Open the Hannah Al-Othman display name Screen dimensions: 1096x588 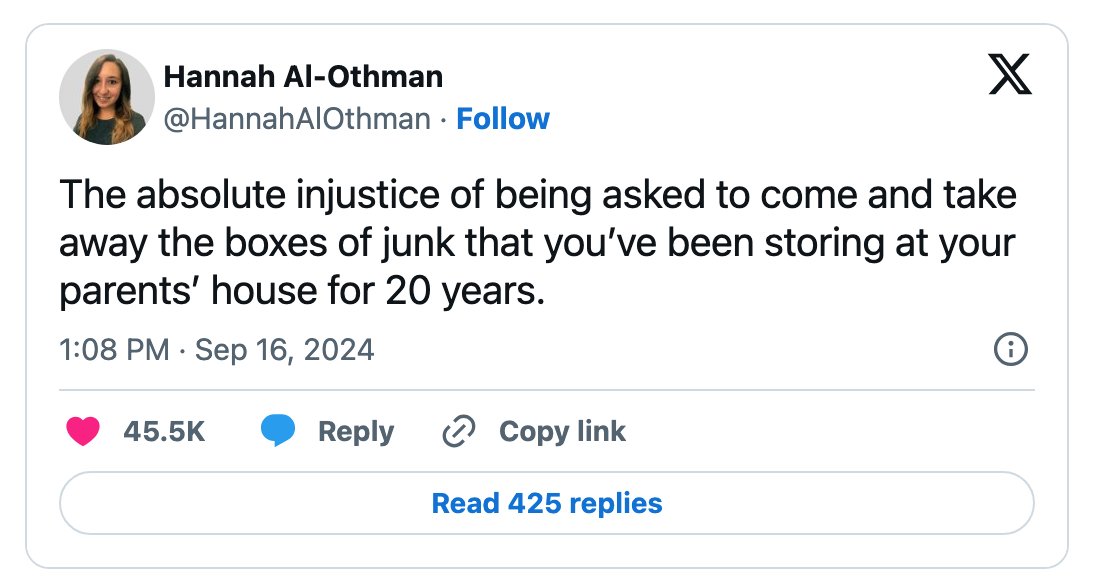coord(303,77)
